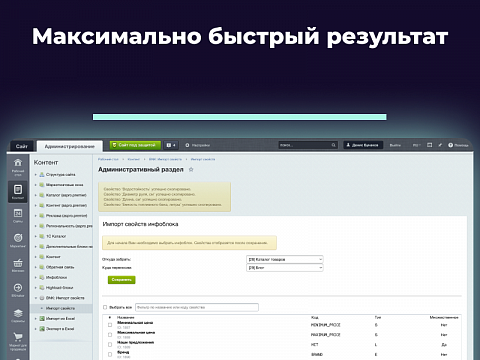Tick the Выбрать все checkbox
Image resolution: width=480 pixels, height=360 pixels.
[105, 307]
